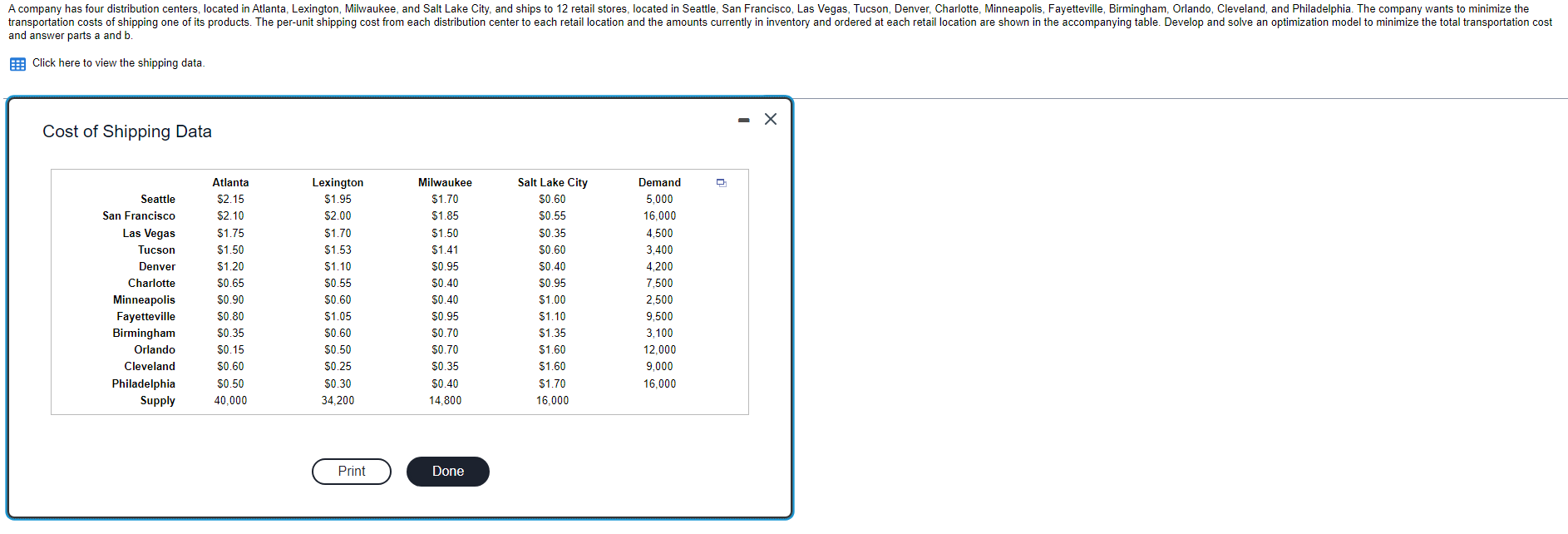Click Lexington supply value 34,200
Image resolution: width=1568 pixels, height=534 pixels.
pos(338,401)
